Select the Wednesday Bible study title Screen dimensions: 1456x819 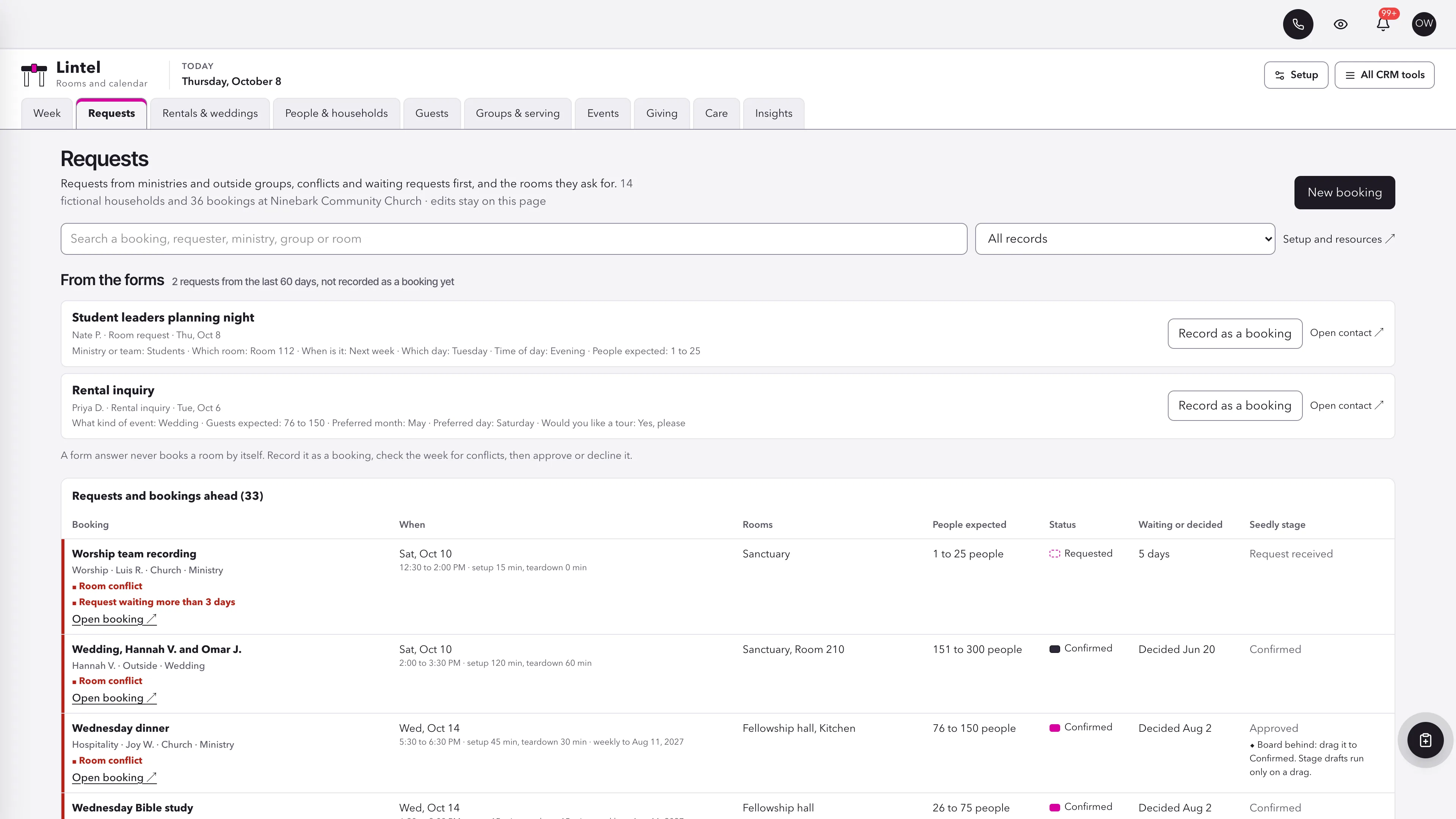(x=132, y=808)
